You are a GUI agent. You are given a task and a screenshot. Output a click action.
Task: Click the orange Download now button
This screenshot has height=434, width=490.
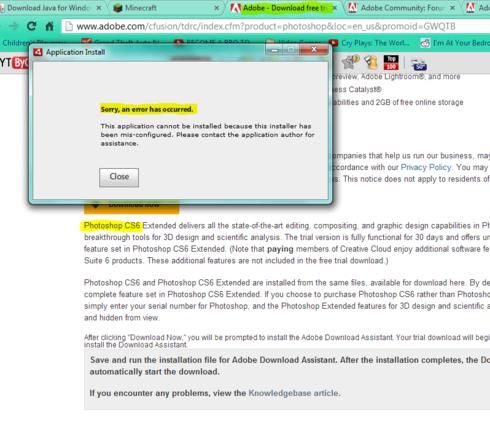[132, 206]
